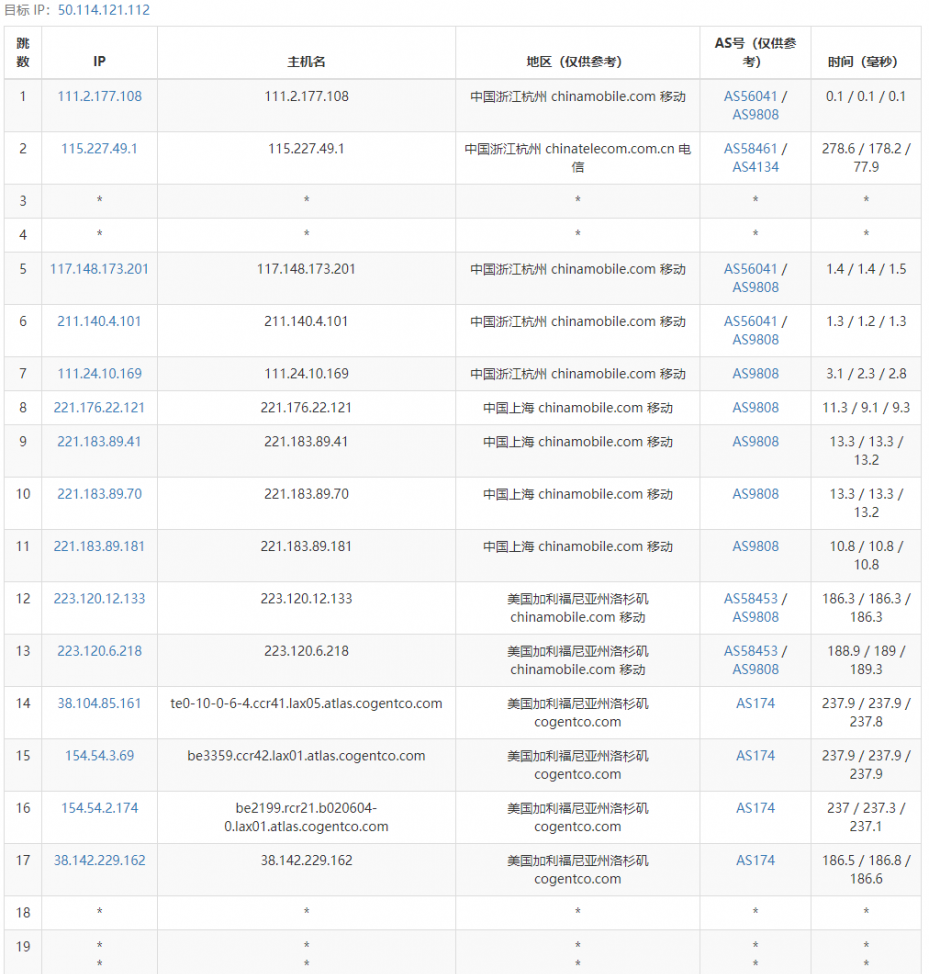Click AS174 link in hop 17 row
This screenshot has height=974, width=929.
point(755,860)
